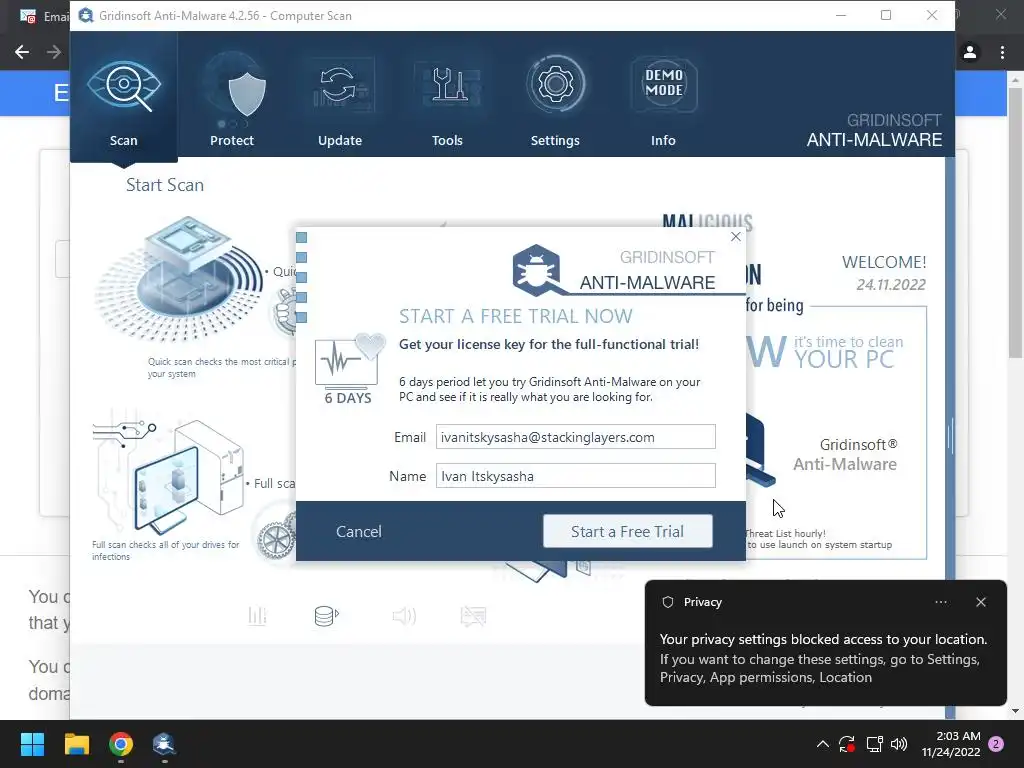This screenshot has height=768, width=1024.
Task: Click 'Gridinsoft® Anti-Malware' text in welcome panel
Action: click(x=845, y=455)
